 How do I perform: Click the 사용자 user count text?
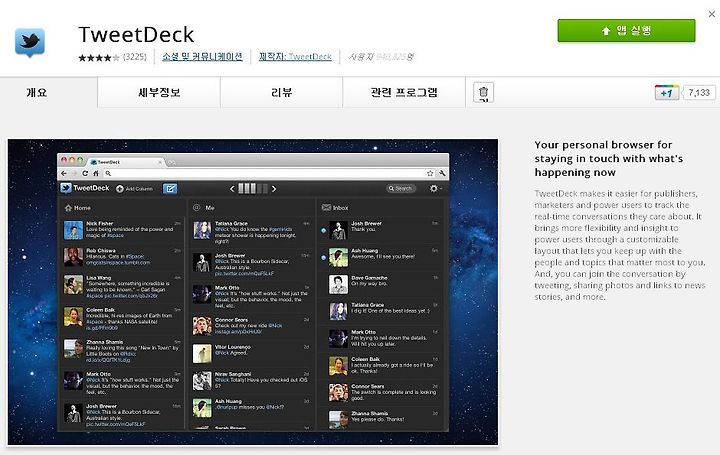[x=381, y=56]
